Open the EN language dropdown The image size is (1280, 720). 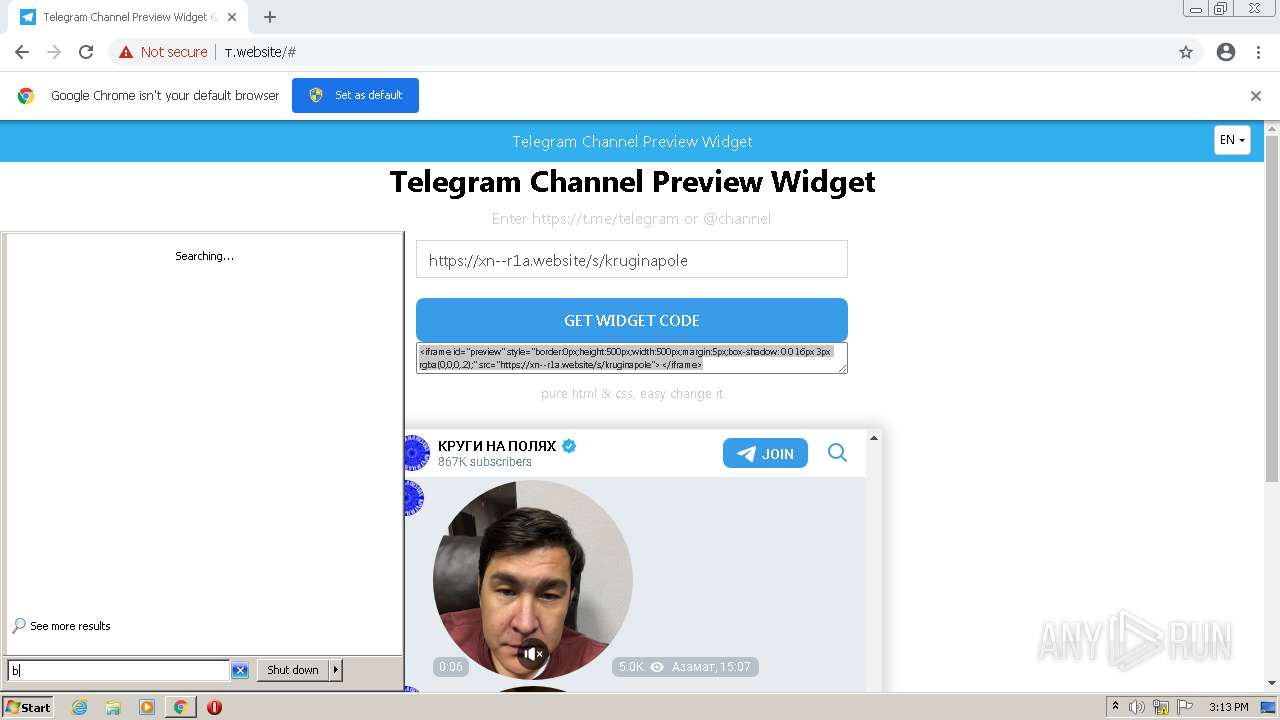coord(1232,140)
